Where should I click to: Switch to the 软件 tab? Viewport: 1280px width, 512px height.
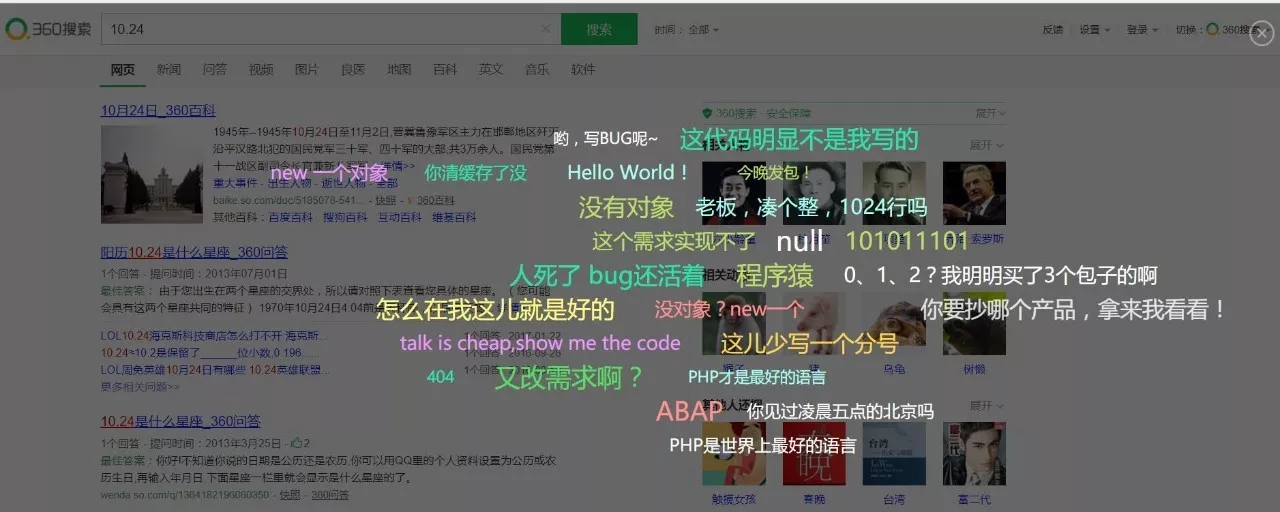(x=583, y=70)
